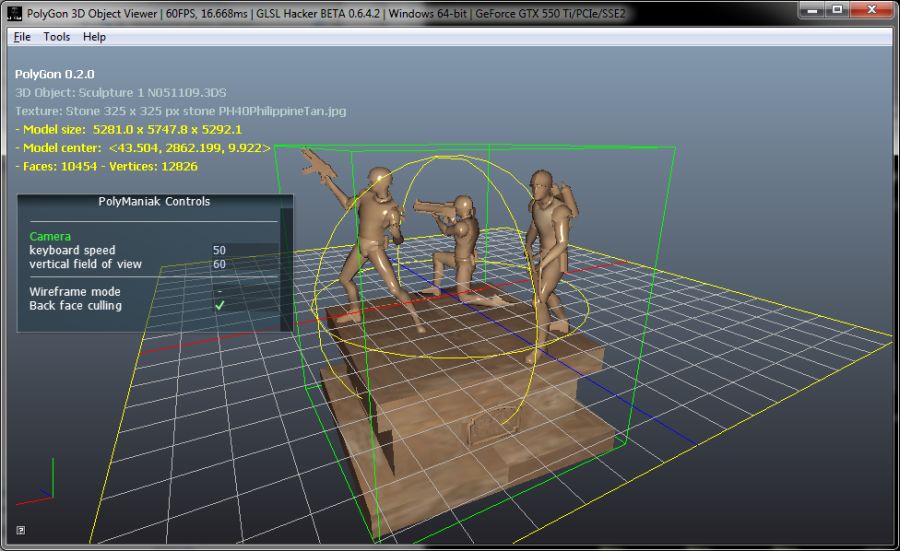This screenshot has width=900, height=551.
Task: Click the "keyboard speed" label
Action: 72,250
